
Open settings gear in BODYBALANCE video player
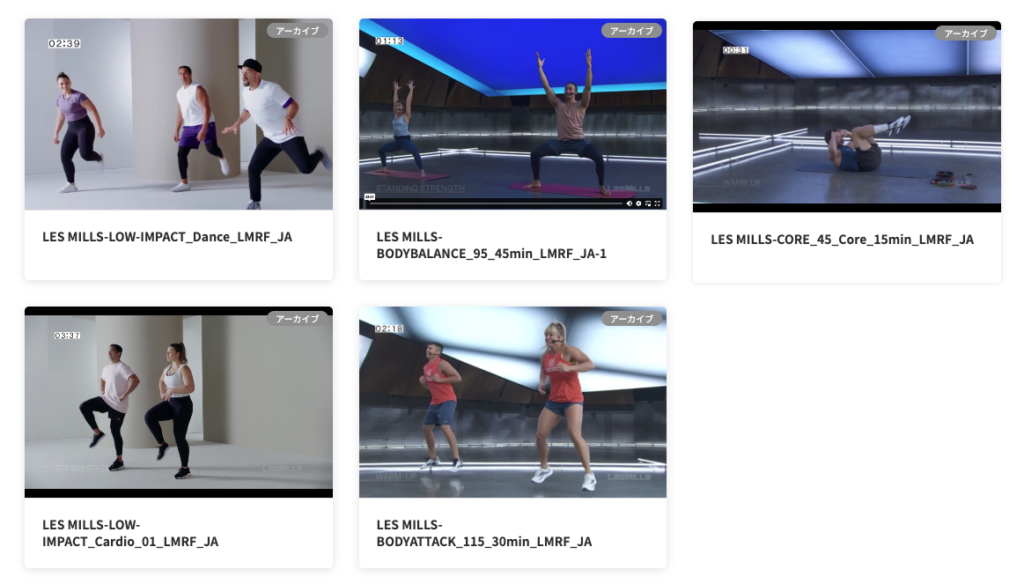pos(639,203)
